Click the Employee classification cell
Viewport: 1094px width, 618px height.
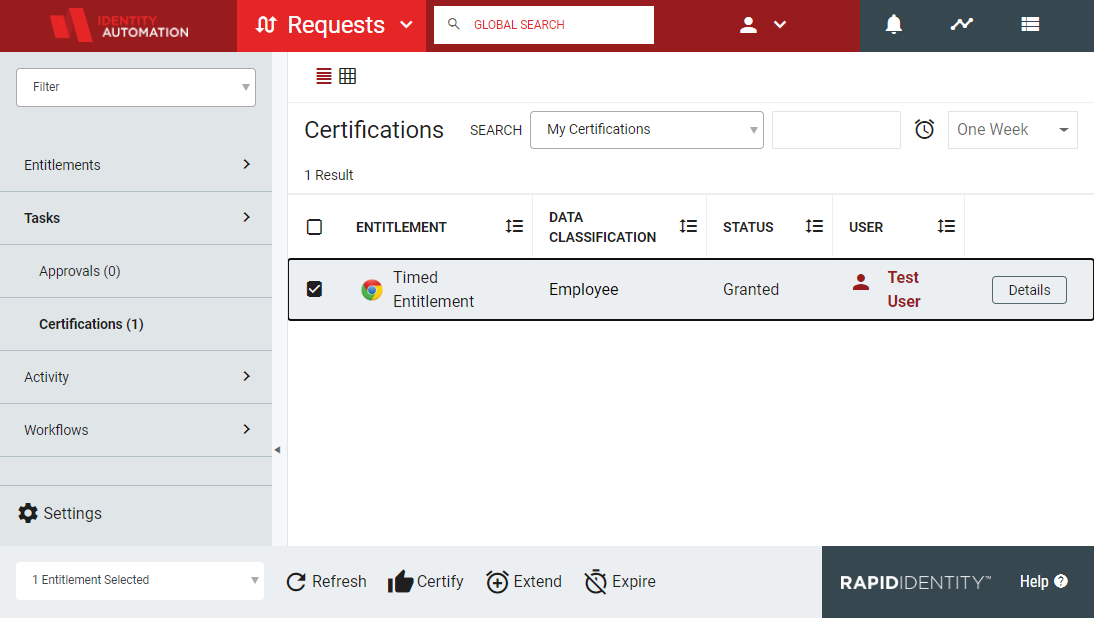583,289
